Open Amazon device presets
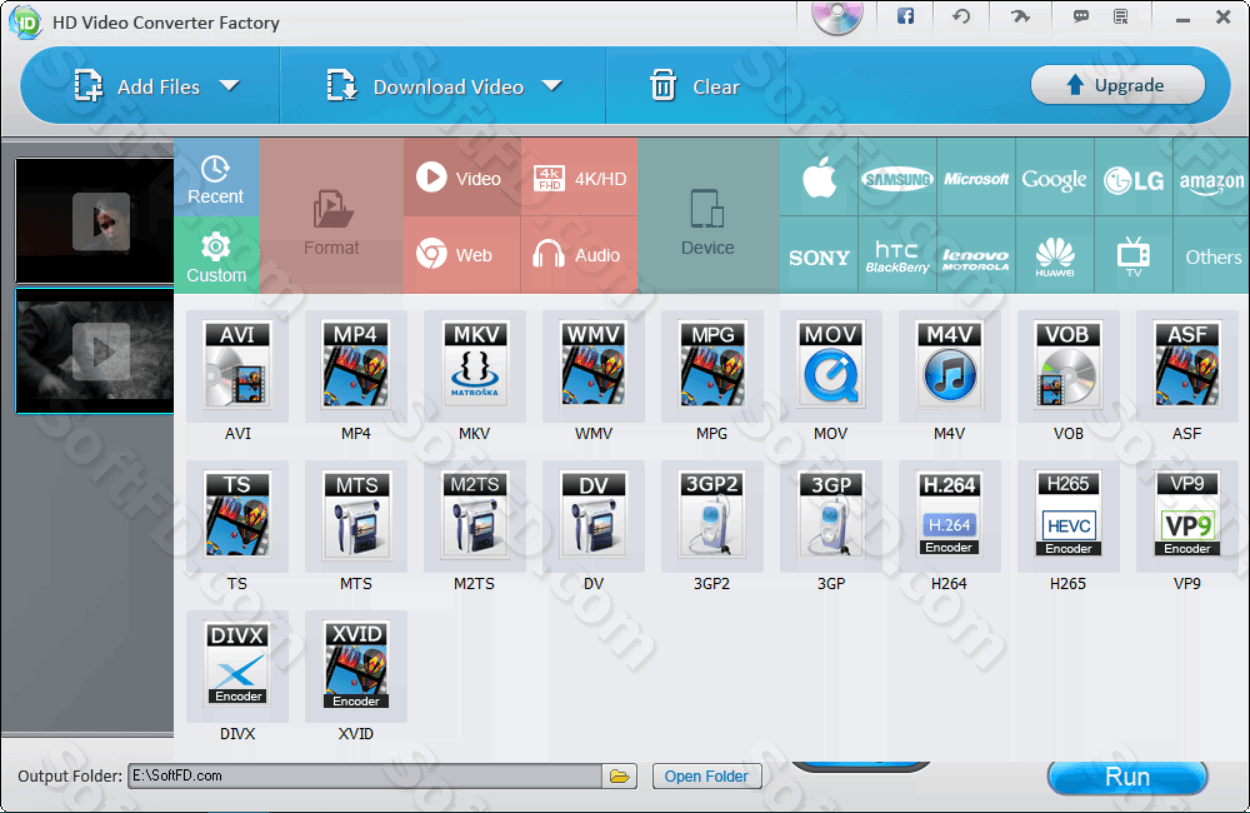The image size is (1250, 813). point(1211,178)
